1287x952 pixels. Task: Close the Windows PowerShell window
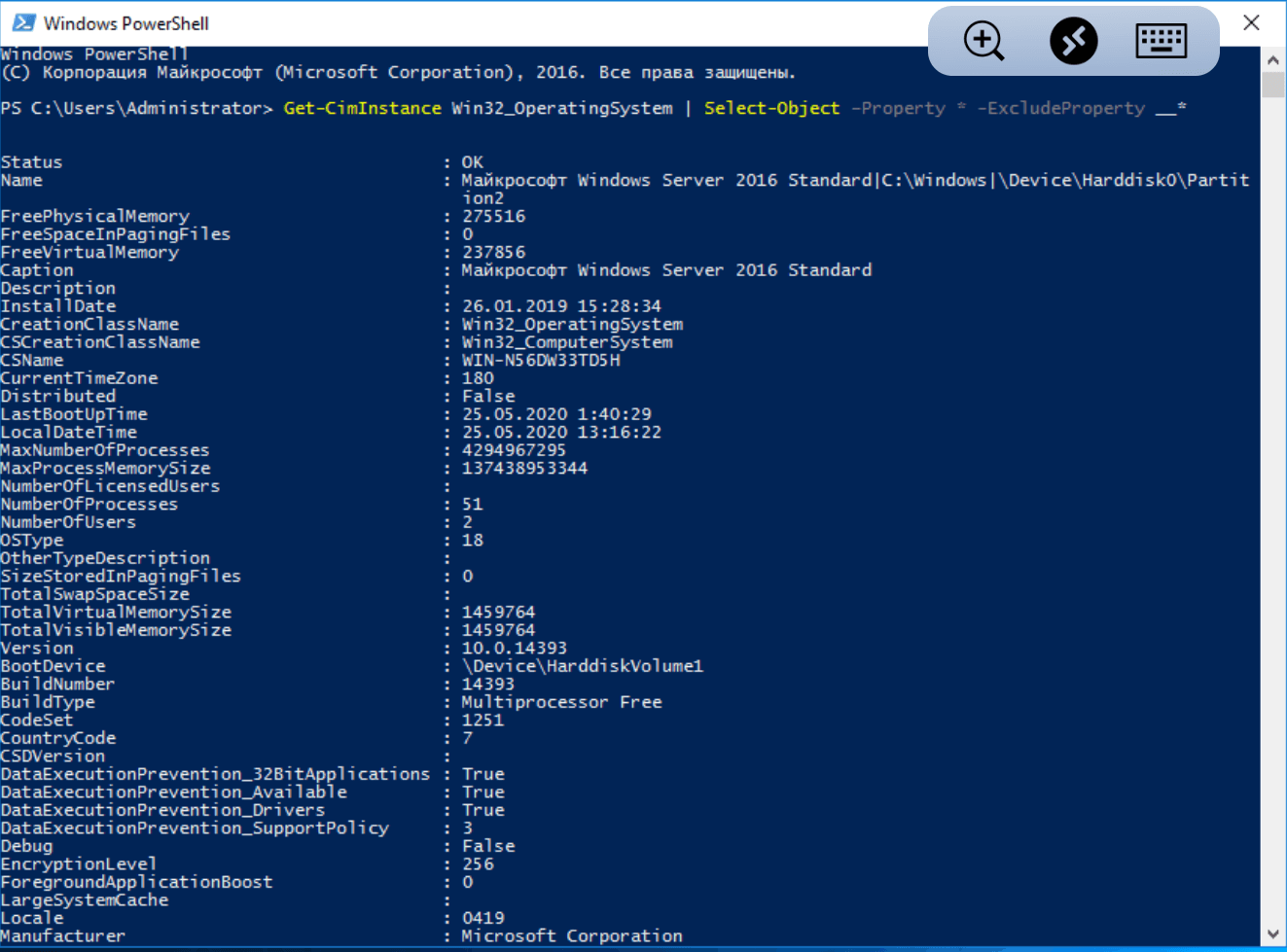[1251, 22]
